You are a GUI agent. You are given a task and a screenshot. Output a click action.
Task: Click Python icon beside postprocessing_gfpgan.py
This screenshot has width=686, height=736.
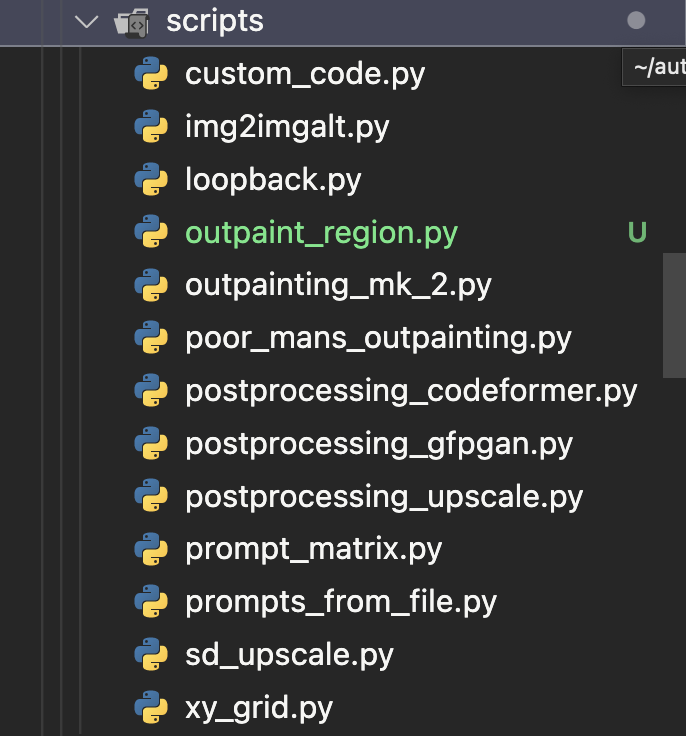(x=150, y=444)
